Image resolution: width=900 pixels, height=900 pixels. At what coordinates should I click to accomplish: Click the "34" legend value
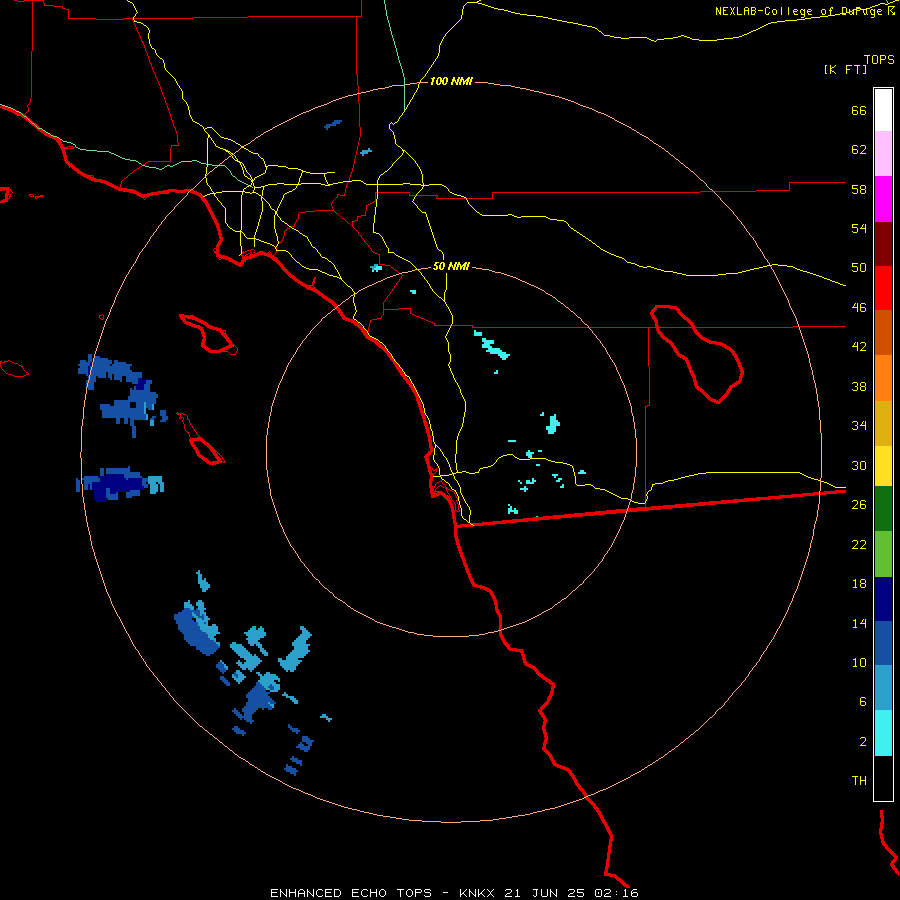[859, 425]
